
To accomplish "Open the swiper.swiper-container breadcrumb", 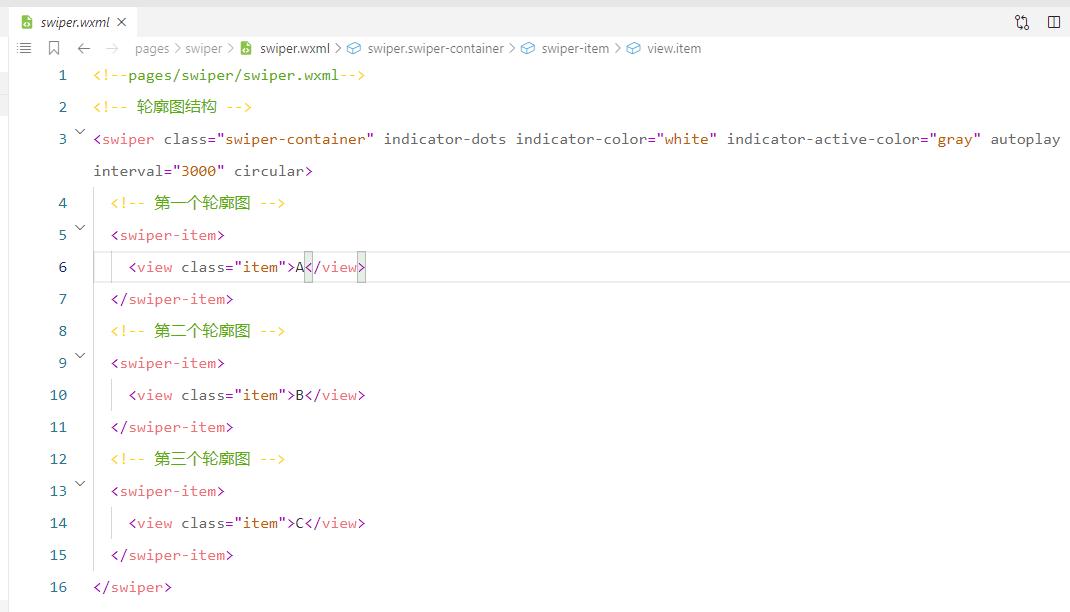I will tap(435, 48).
